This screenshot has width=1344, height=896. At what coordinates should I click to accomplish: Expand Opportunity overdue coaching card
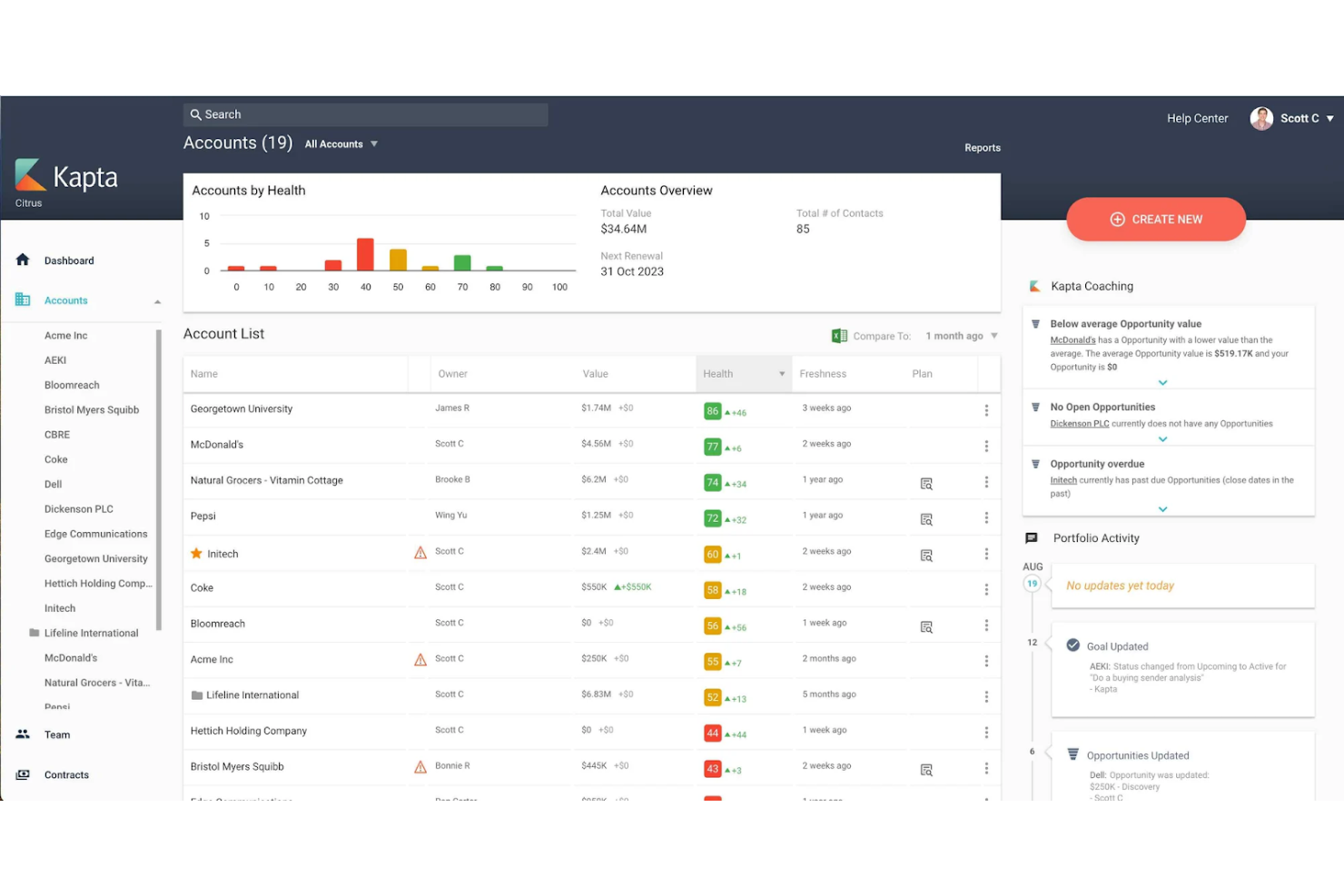pyautogui.click(x=1162, y=509)
